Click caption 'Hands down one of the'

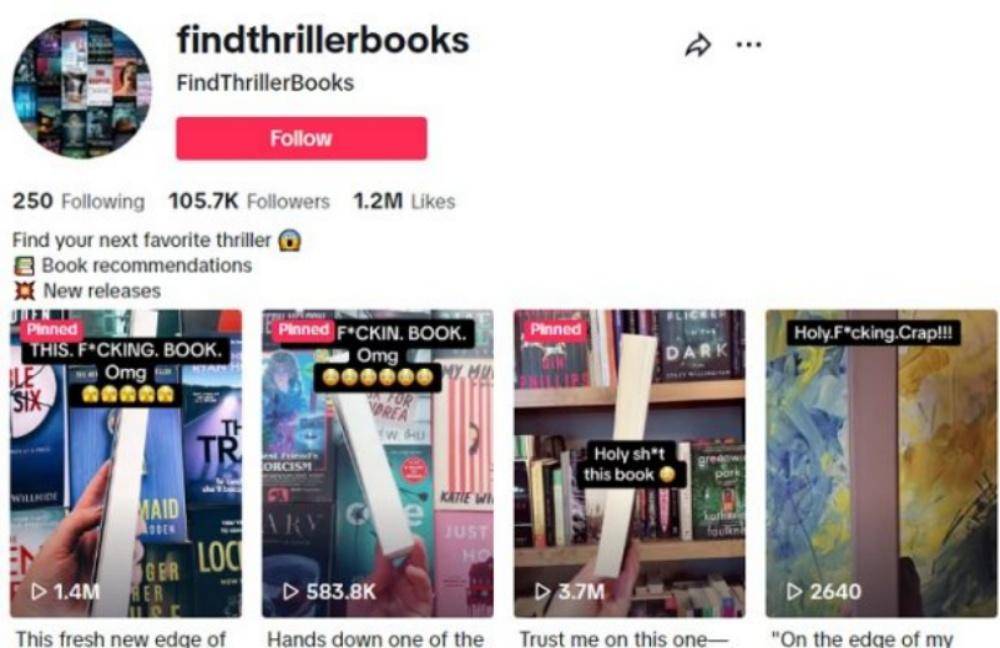(x=376, y=638)
